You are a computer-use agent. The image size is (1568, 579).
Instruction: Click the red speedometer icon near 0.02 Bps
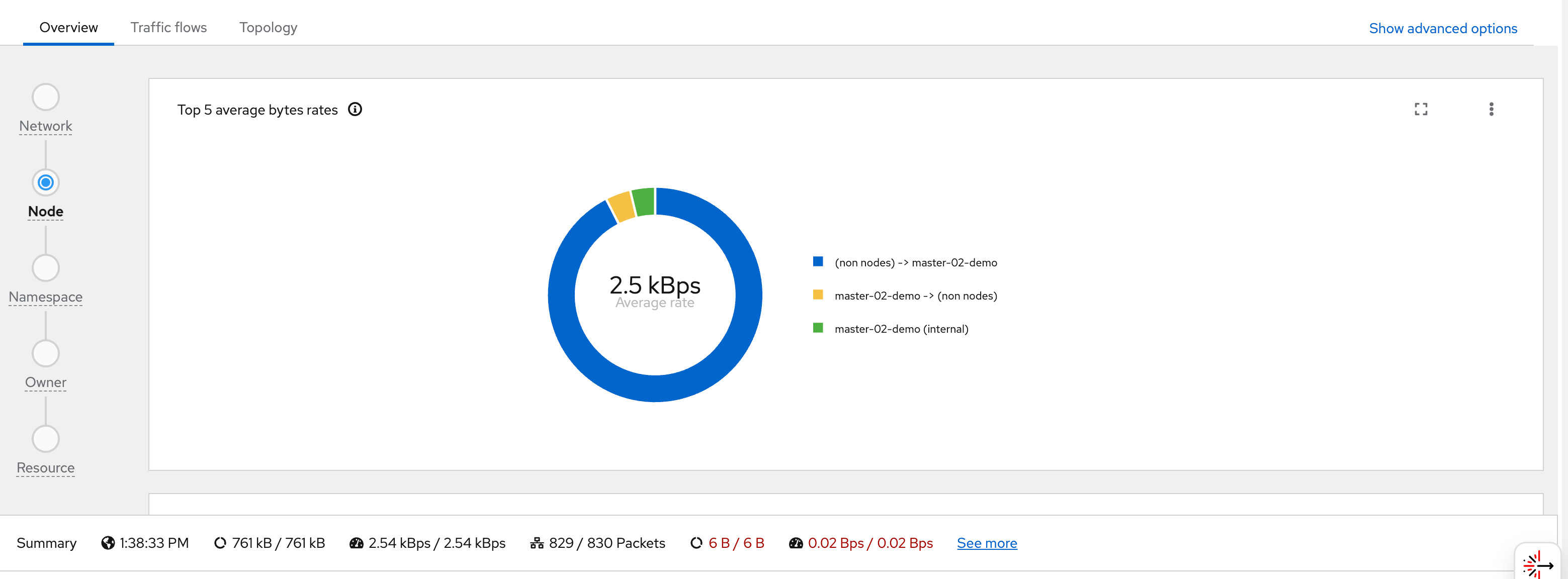(796, 542)
